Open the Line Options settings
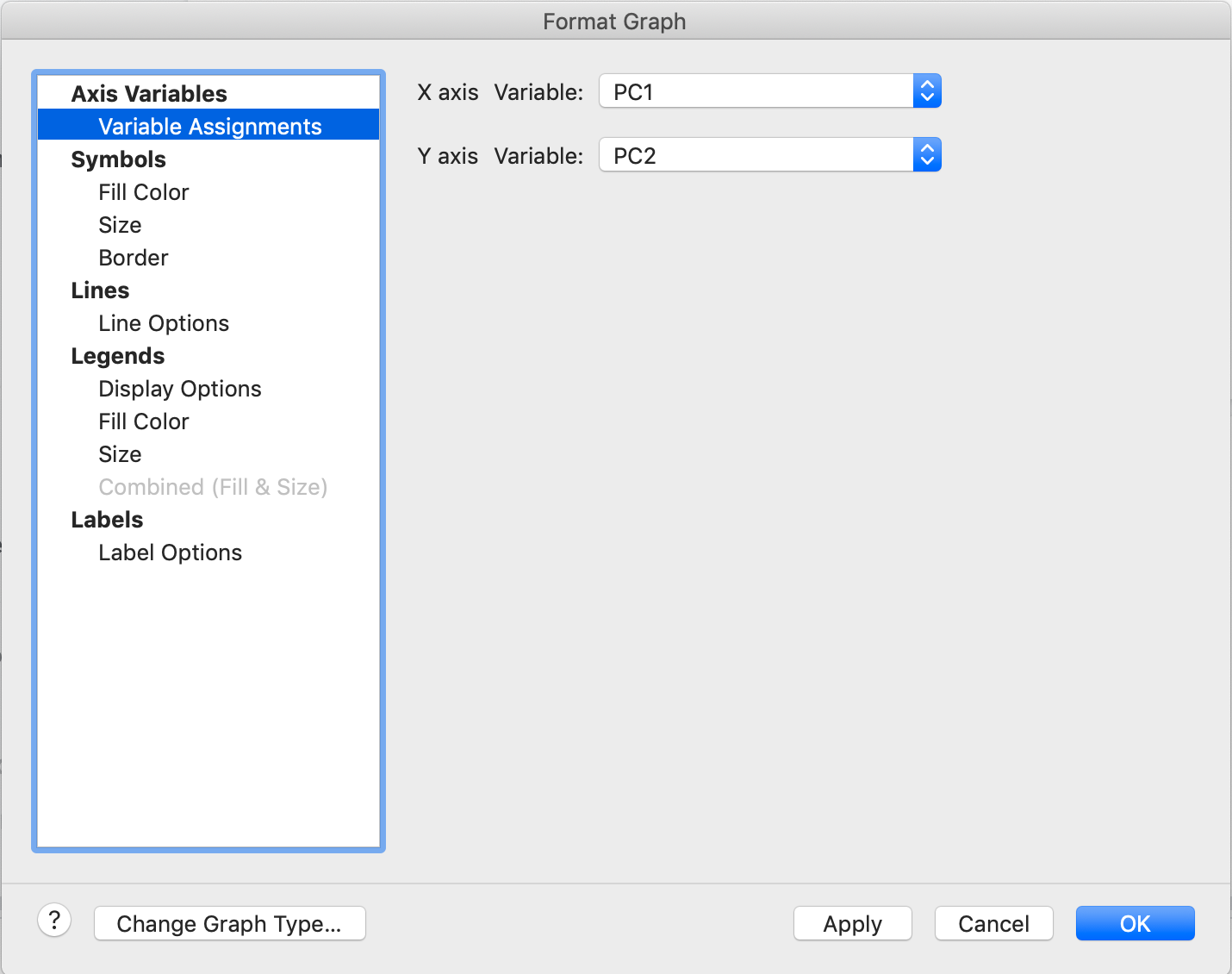This screenshot has height=974, width=1232. click(163, 322)
